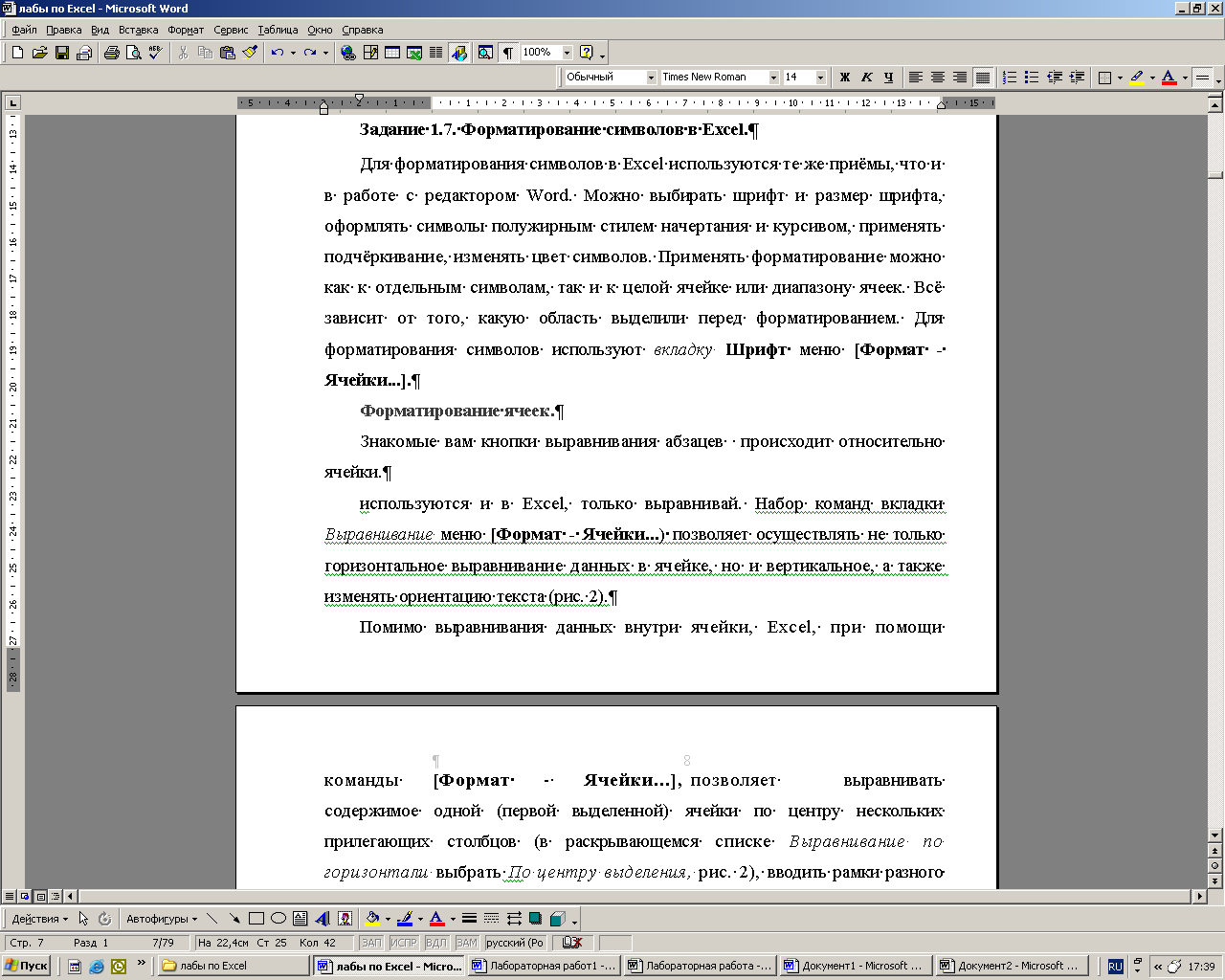Start a bulleted list
The image size is (1225, 980).
pyautogui.click(x=1032, y=78)
